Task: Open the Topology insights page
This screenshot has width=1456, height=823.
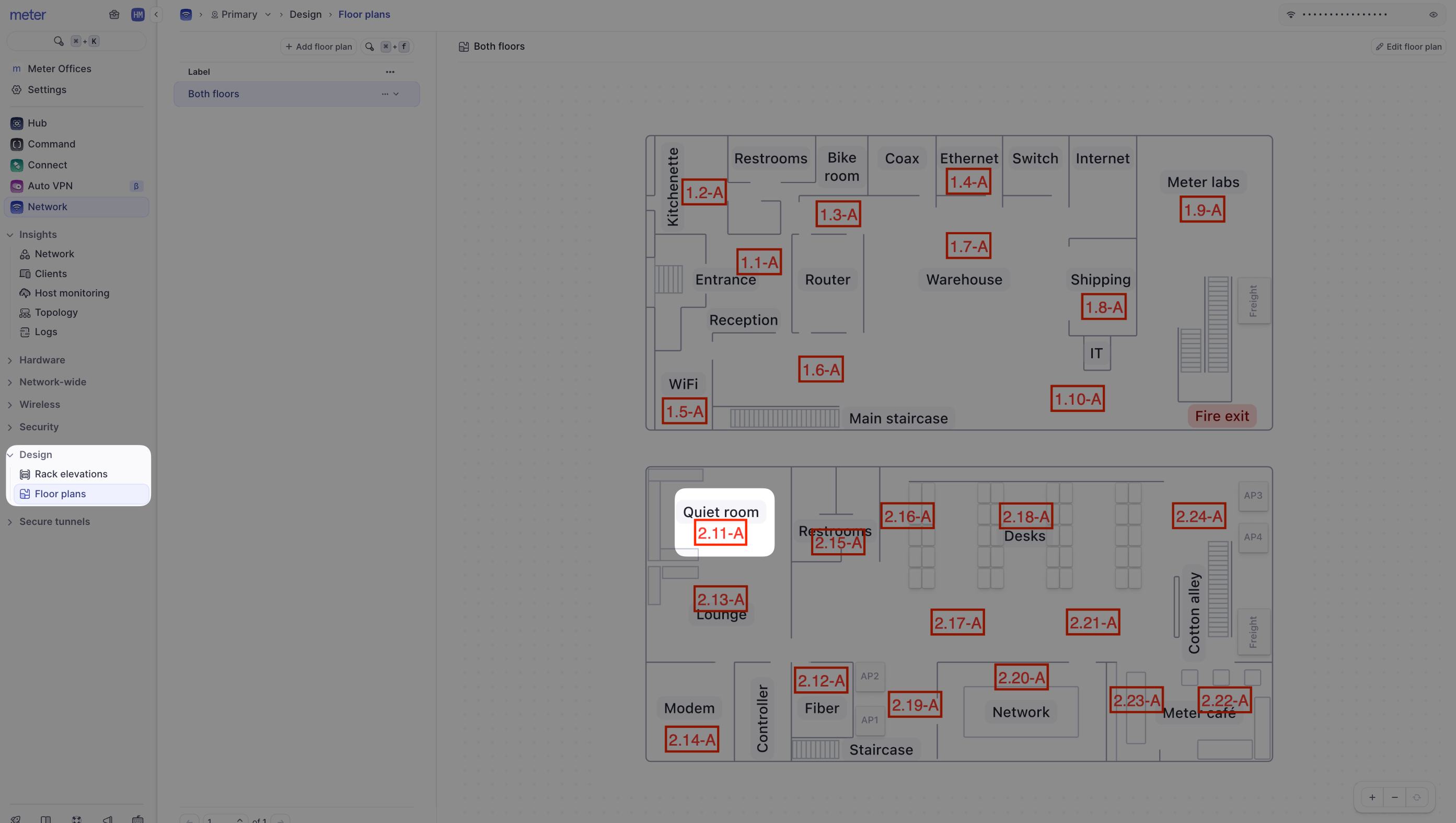Action: tap(56, 312)
